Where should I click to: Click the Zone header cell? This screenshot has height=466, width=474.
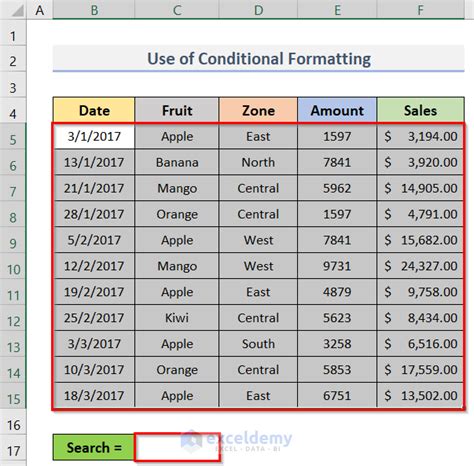pos(258,110)
